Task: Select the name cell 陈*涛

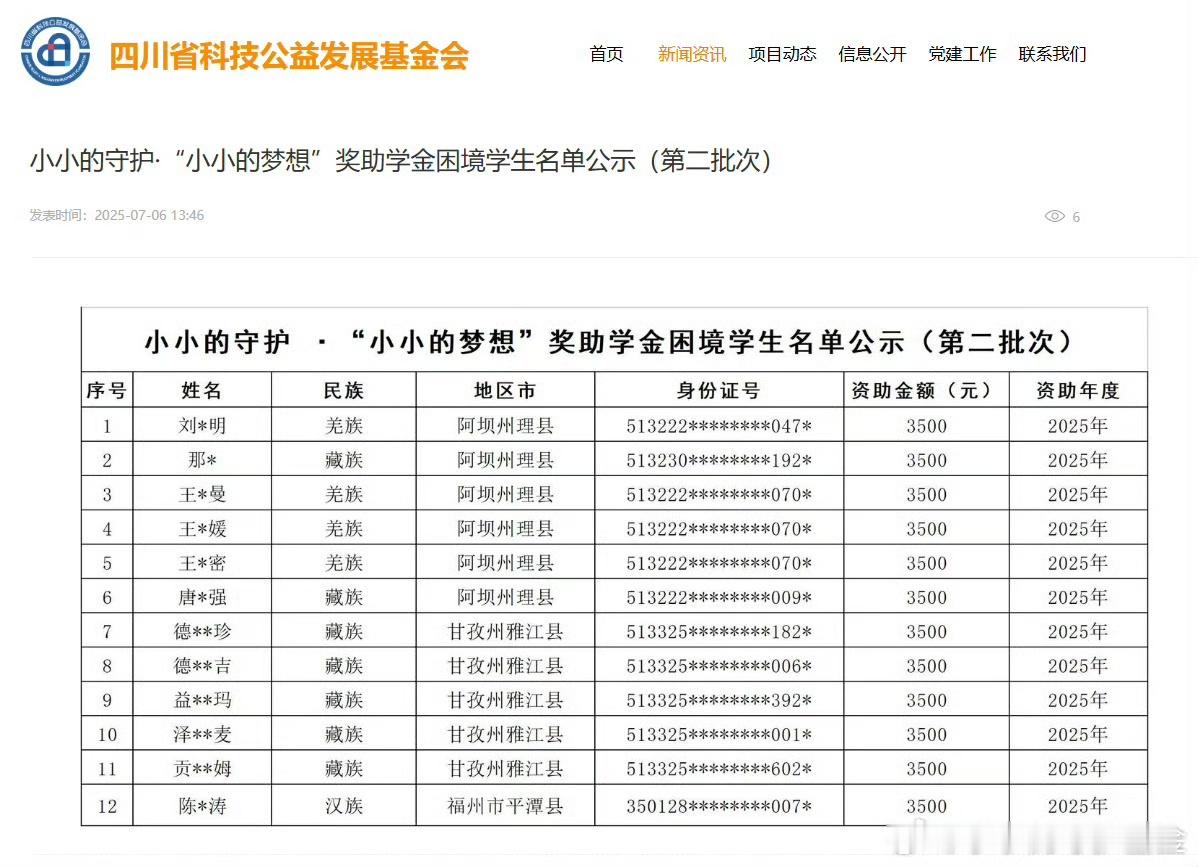Action: tap(202, 806)
